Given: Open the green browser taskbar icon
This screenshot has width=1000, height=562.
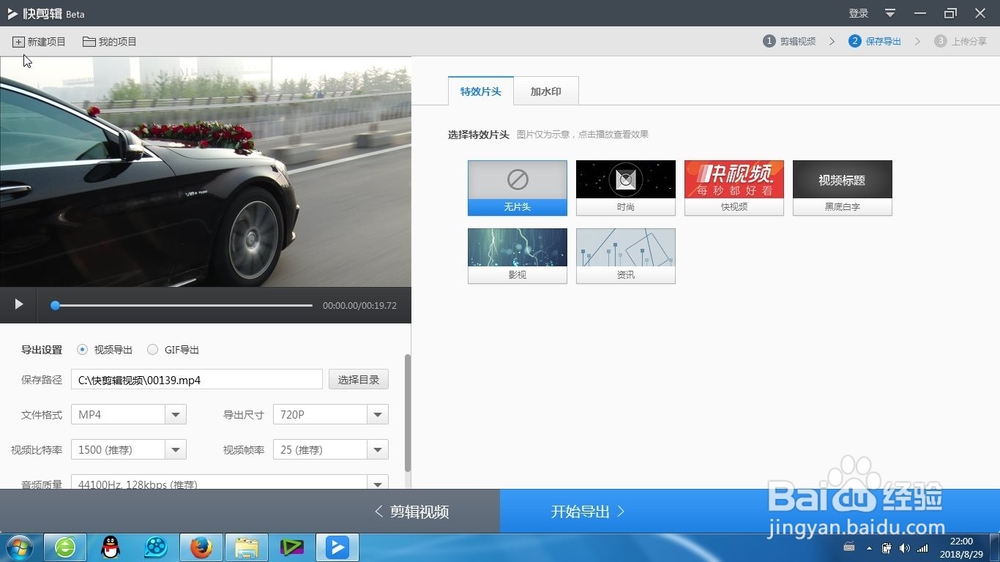Looking at the screenshot, I should click(65, 547).
